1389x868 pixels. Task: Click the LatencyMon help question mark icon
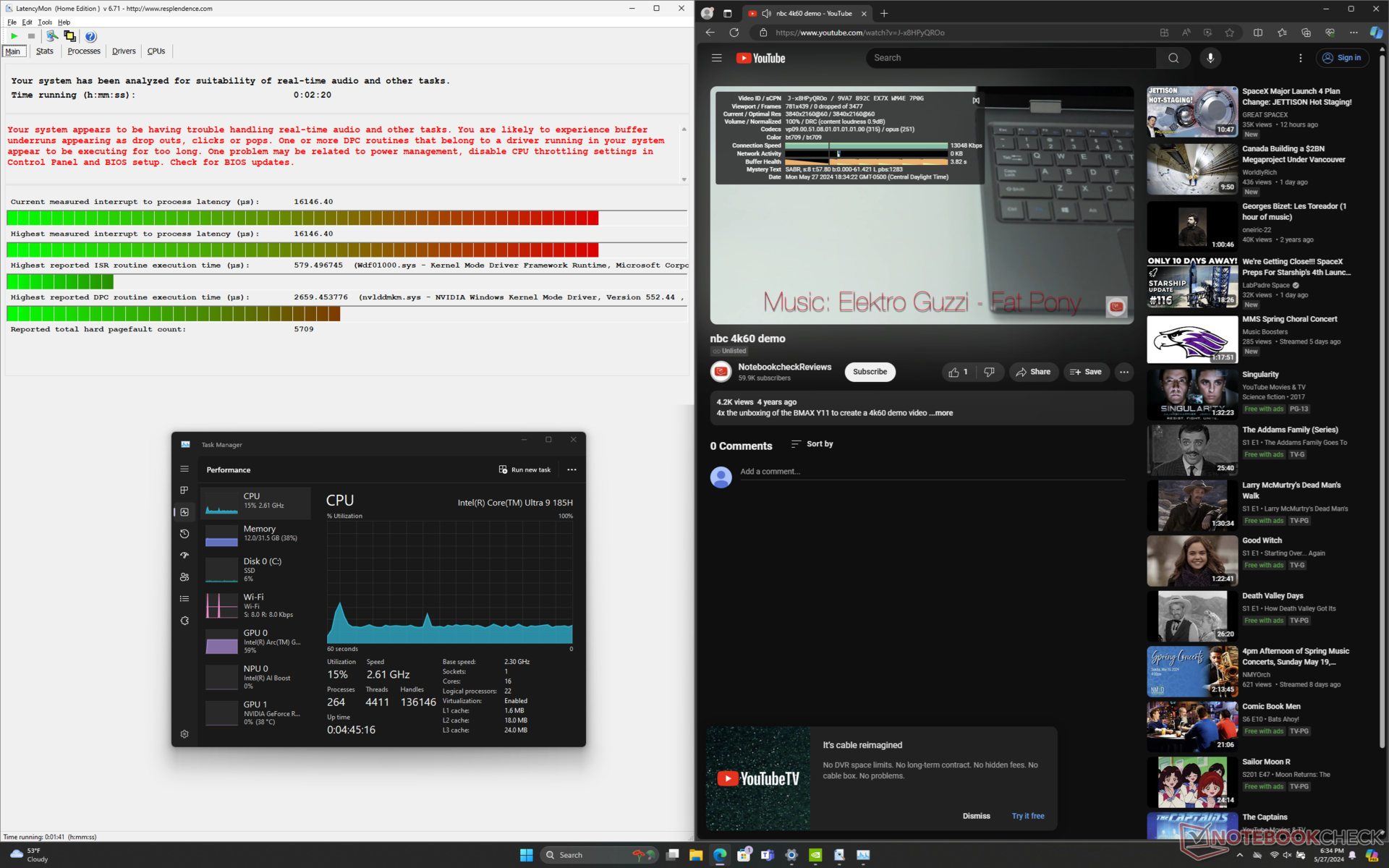click(90, 36)
